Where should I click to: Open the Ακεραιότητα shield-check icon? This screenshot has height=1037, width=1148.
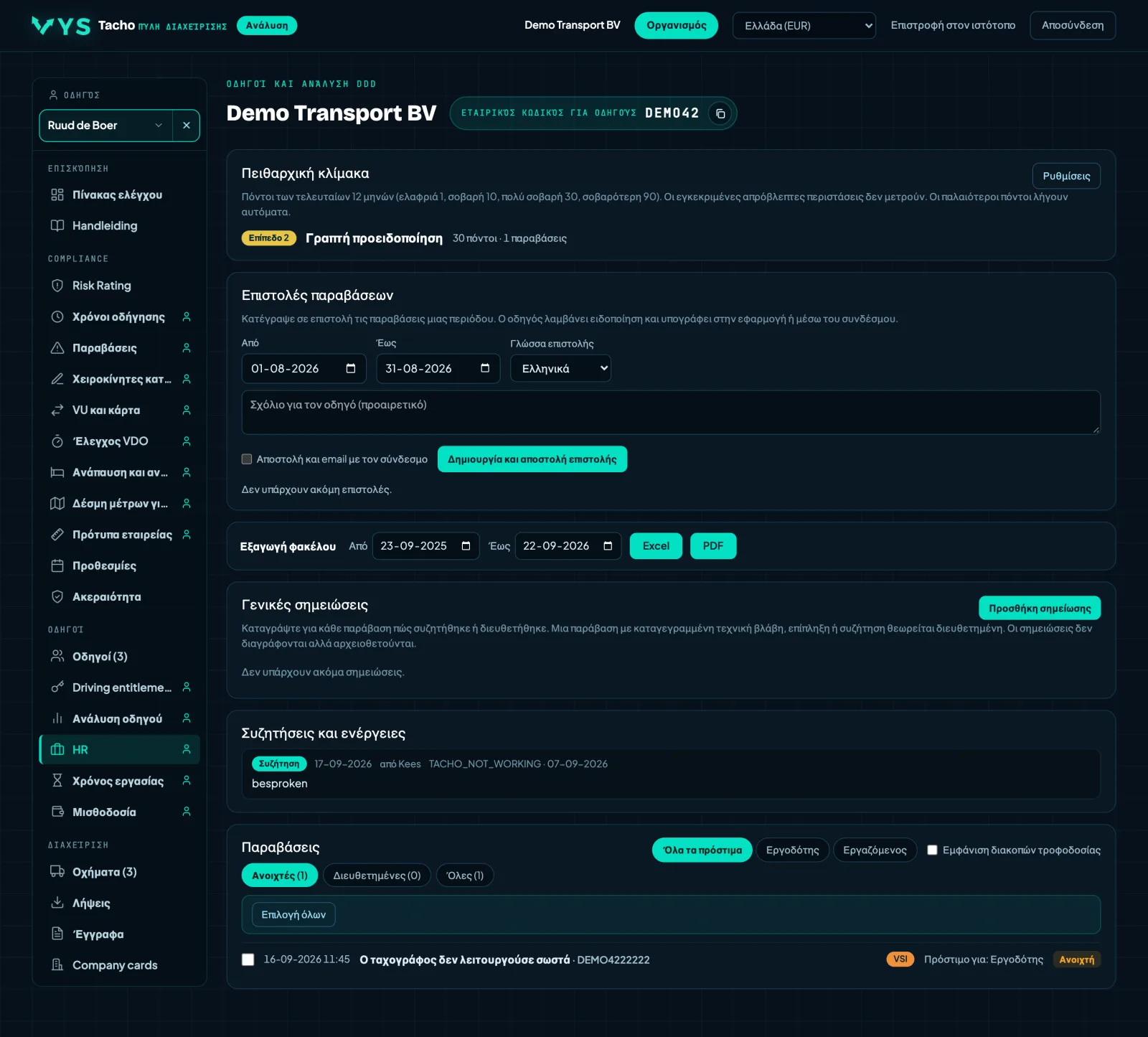pos(57,596)
